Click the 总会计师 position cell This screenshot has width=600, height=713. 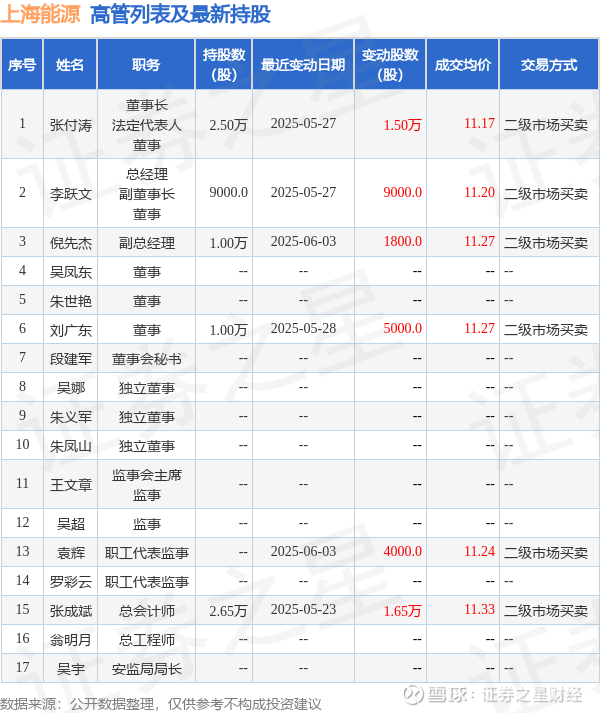[146, 611]
